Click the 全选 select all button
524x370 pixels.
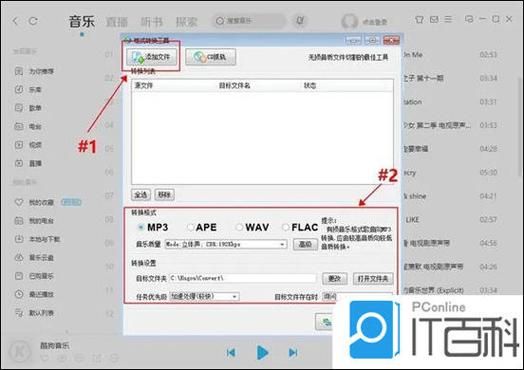[141, 195]
